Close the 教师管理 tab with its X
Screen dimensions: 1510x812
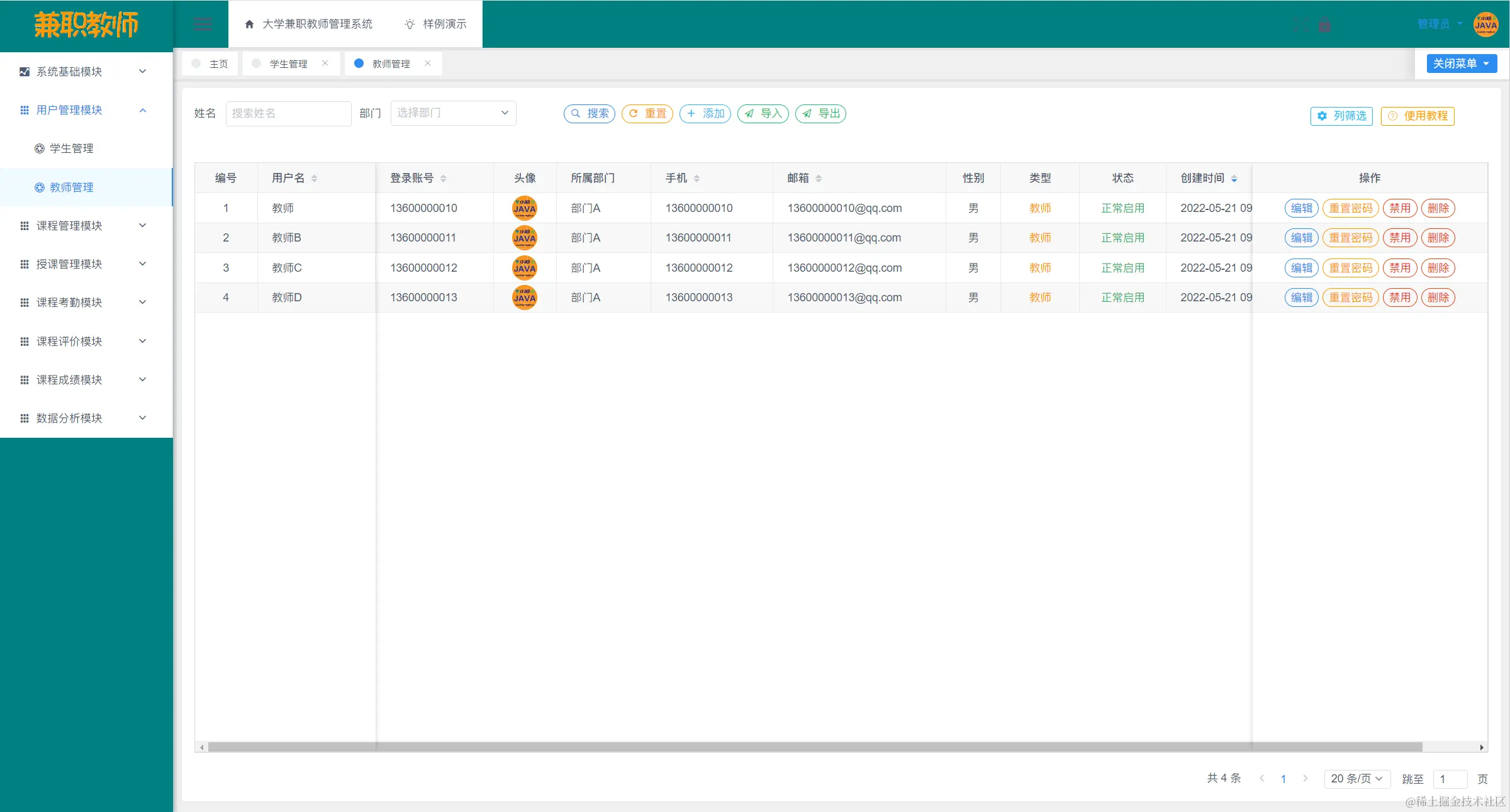tap(428, 64)
